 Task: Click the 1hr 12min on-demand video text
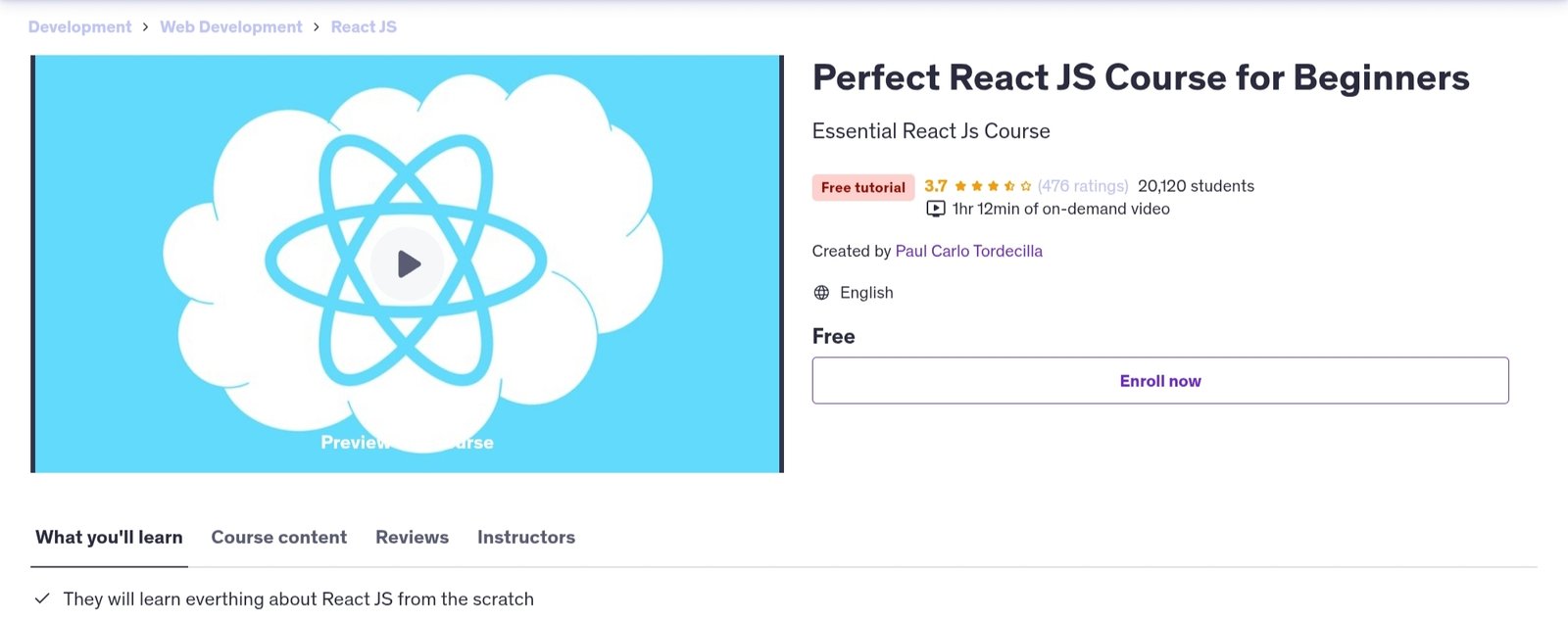tap(1061, 209)
